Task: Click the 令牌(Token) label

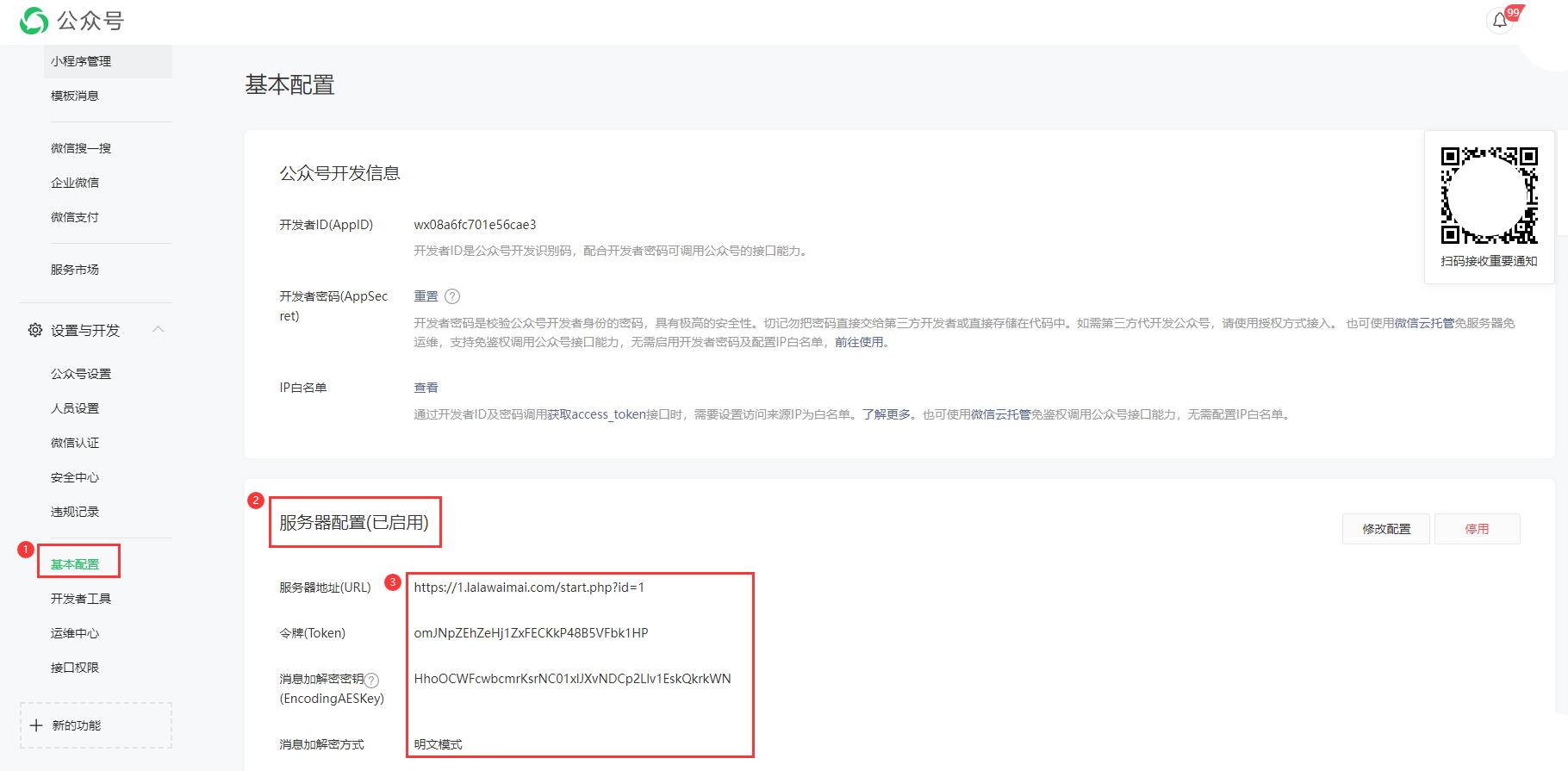Action: 312,633
